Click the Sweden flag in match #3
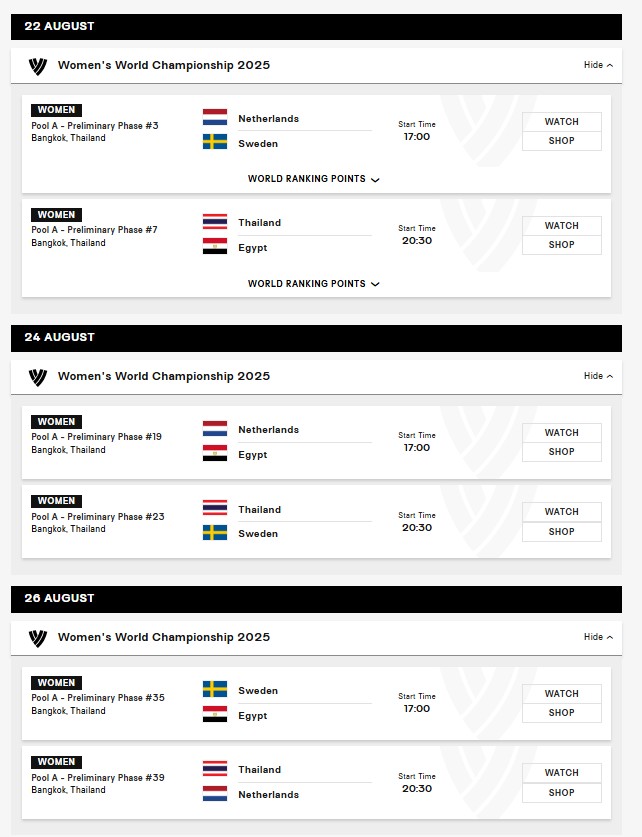642x837 pixels. (215, 142)
